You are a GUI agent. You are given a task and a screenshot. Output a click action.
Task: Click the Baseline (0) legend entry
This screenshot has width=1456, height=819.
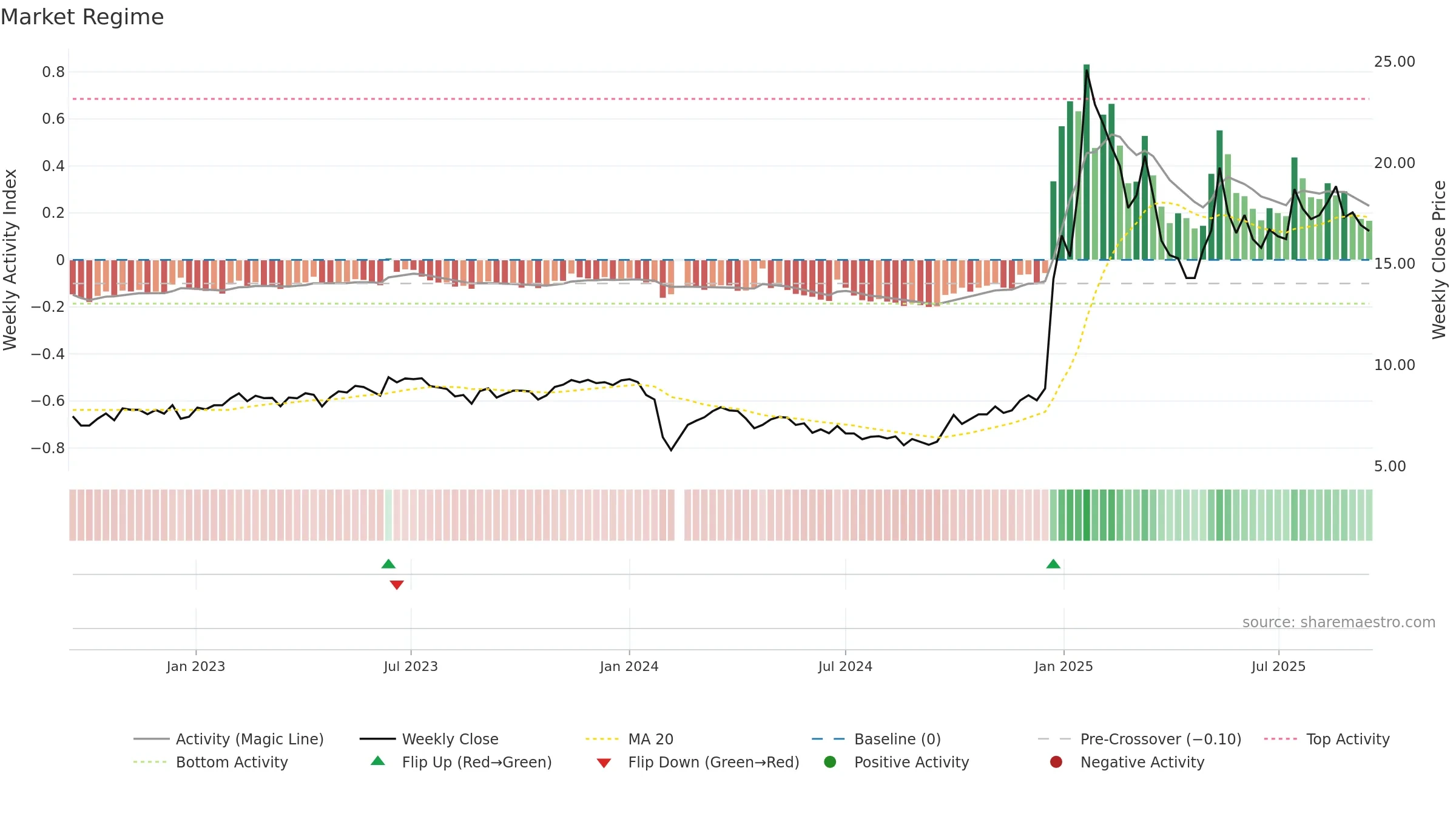tap(876, 739)
